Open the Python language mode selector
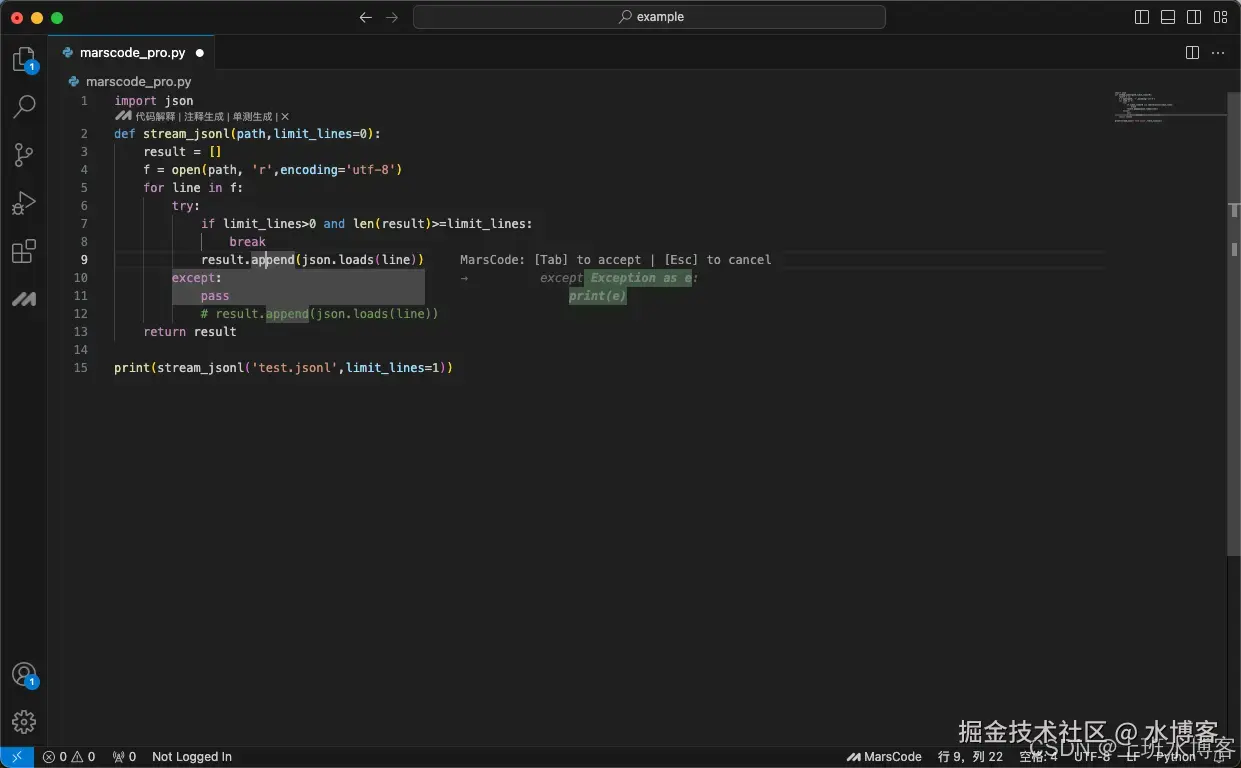The height and width of the screenshot is (768, 1241). (1175, 757)
